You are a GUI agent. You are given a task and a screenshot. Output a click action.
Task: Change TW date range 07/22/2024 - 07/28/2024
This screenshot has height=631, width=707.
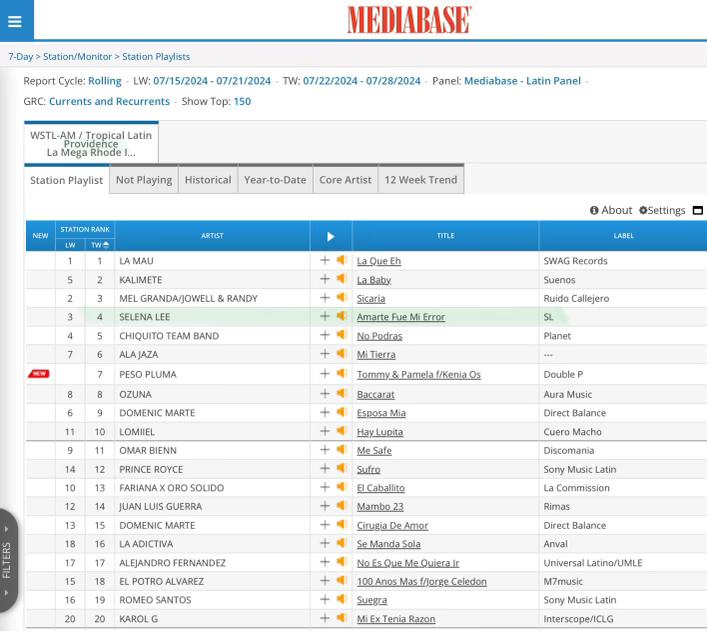click(x=362, y=81)
